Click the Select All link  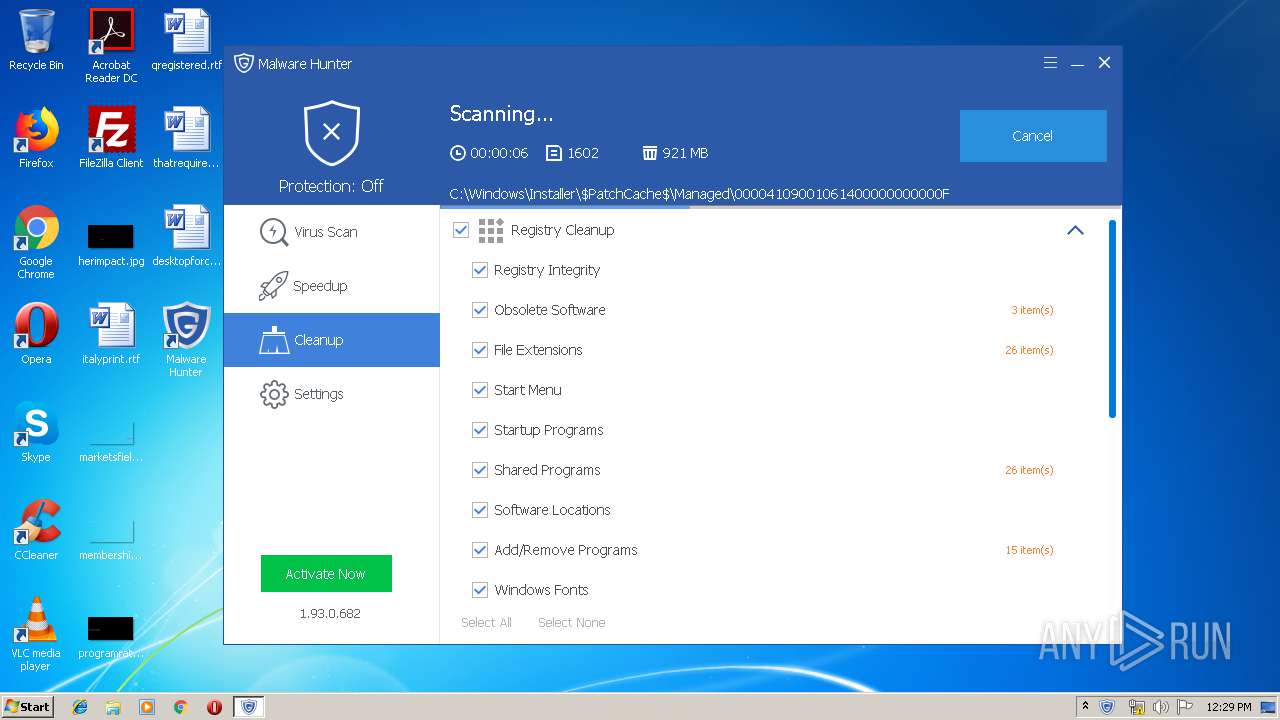486,622
